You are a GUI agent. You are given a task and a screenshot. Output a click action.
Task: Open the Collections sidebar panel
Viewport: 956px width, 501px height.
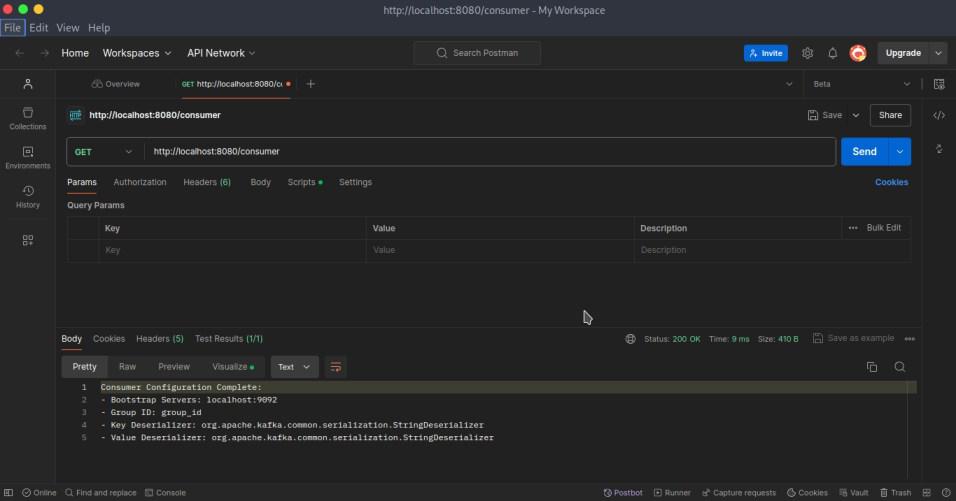point(27,118)
